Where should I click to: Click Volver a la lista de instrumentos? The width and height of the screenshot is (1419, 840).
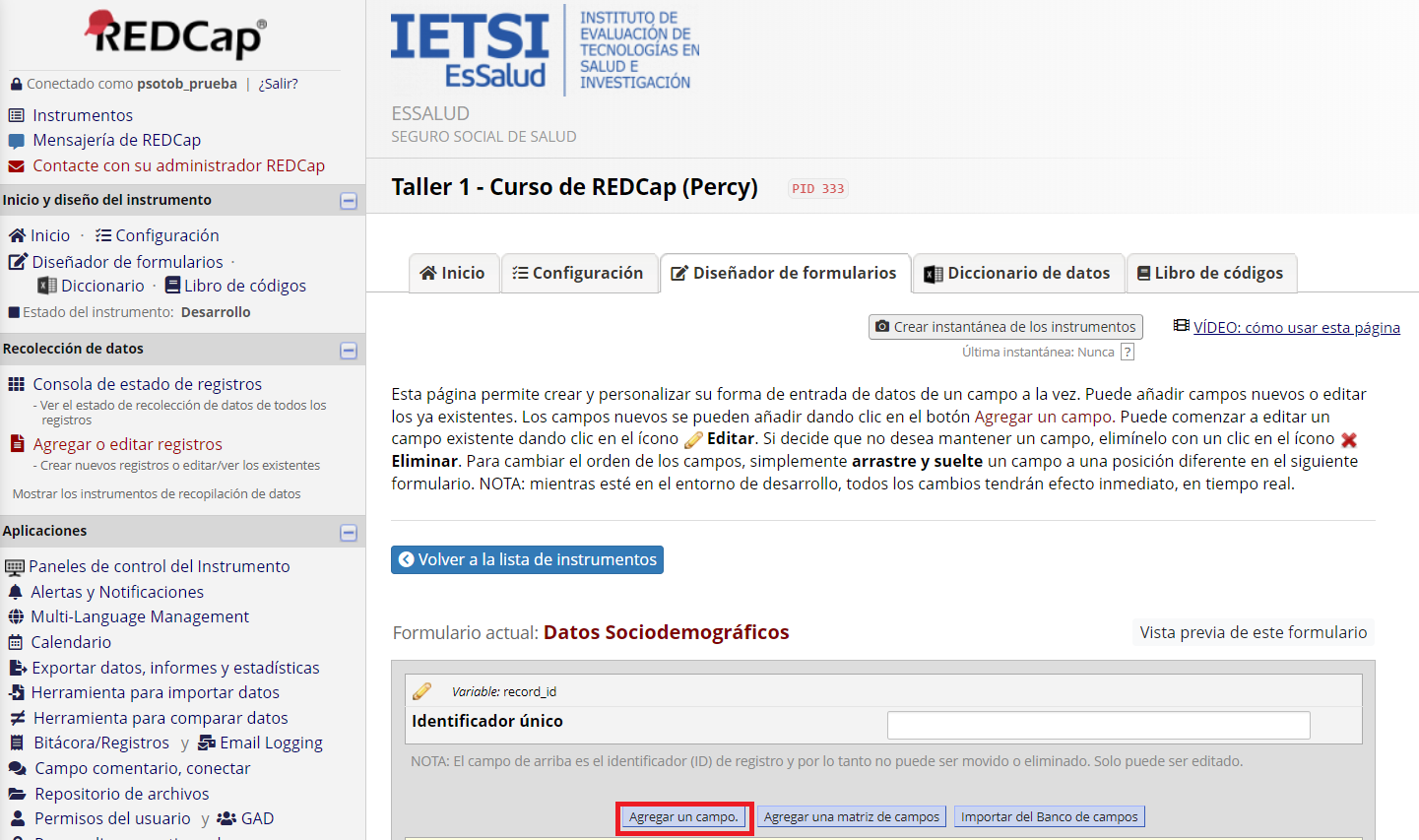(527, 559)
